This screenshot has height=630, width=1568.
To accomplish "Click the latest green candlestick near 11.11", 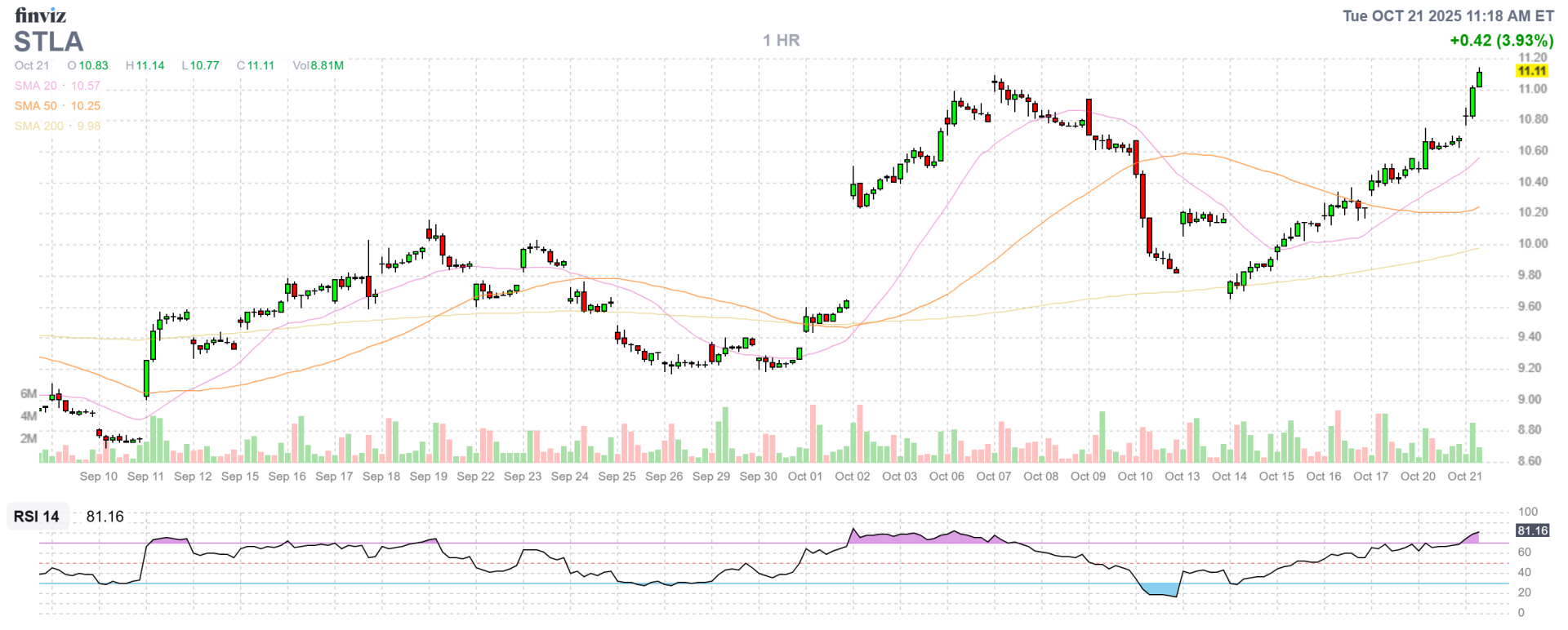I will click(x=1479, y=79).
